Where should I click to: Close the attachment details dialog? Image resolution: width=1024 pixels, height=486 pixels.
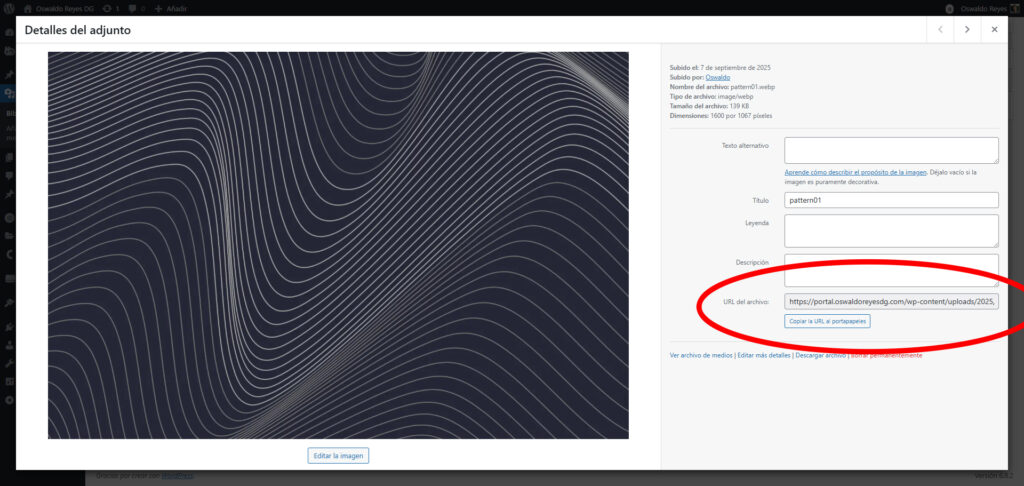[x=994, y=30]
